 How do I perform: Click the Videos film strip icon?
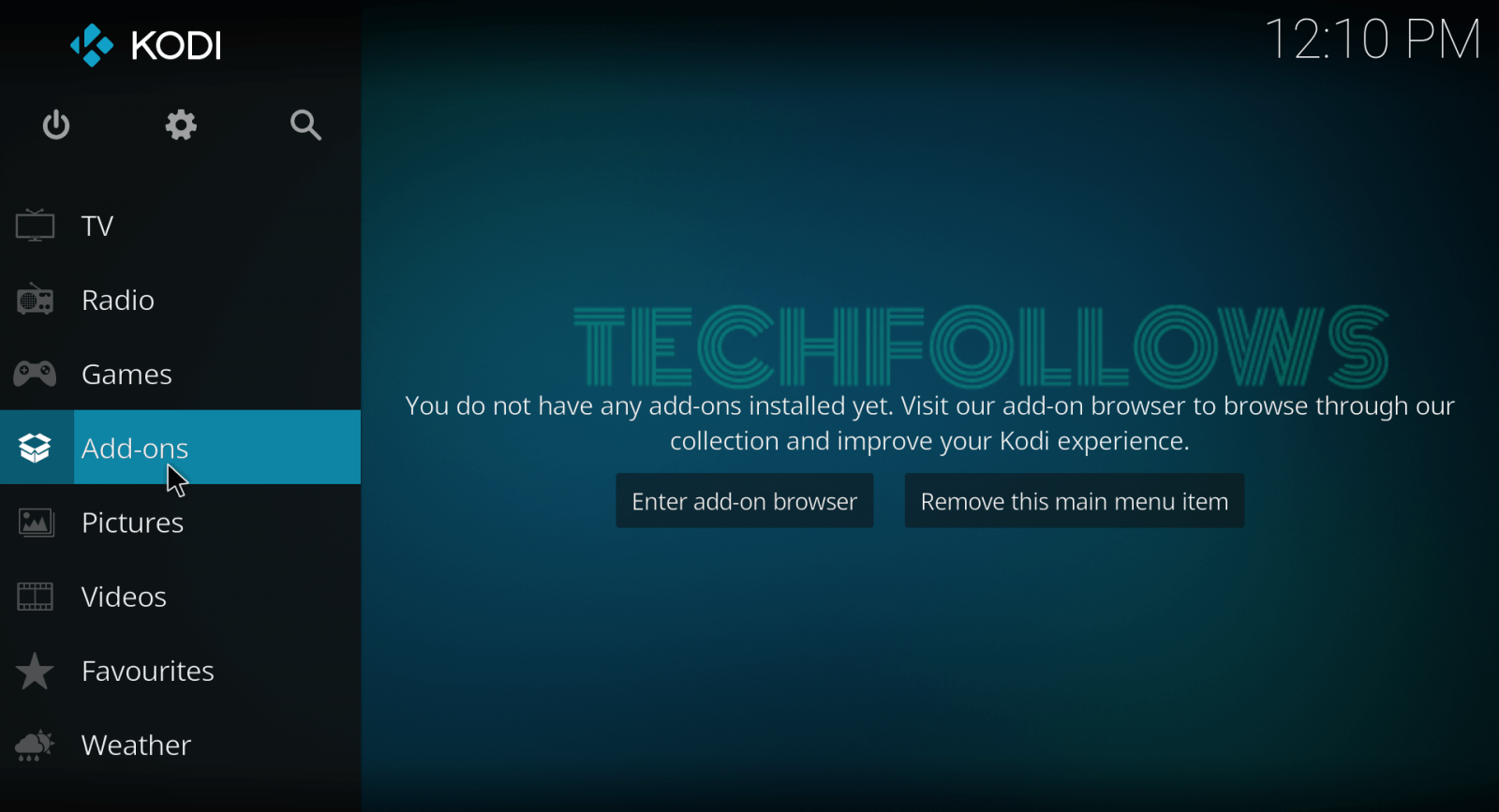pyautogui.click(x=35, y=597)
